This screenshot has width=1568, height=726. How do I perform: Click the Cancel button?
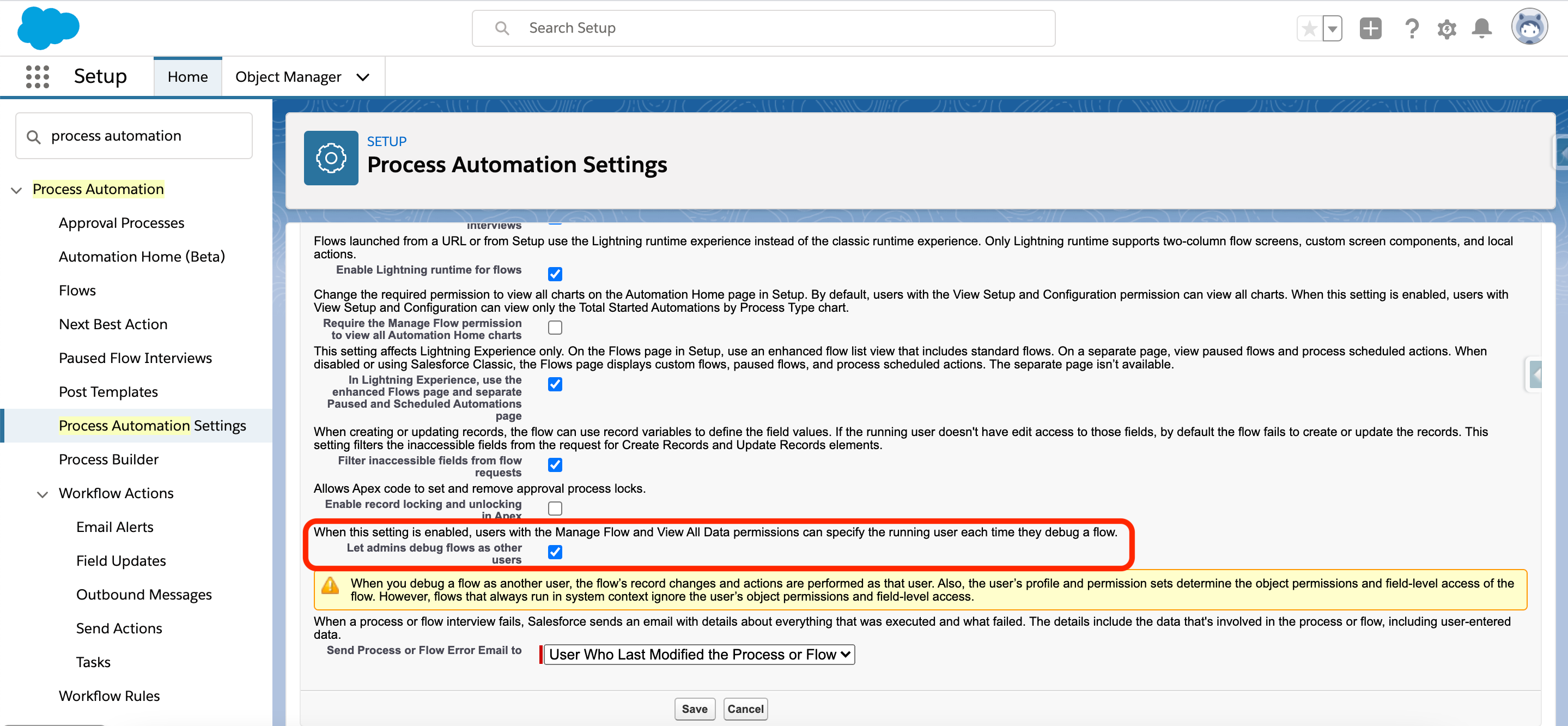pyautogui.click(x=745, y=709)
